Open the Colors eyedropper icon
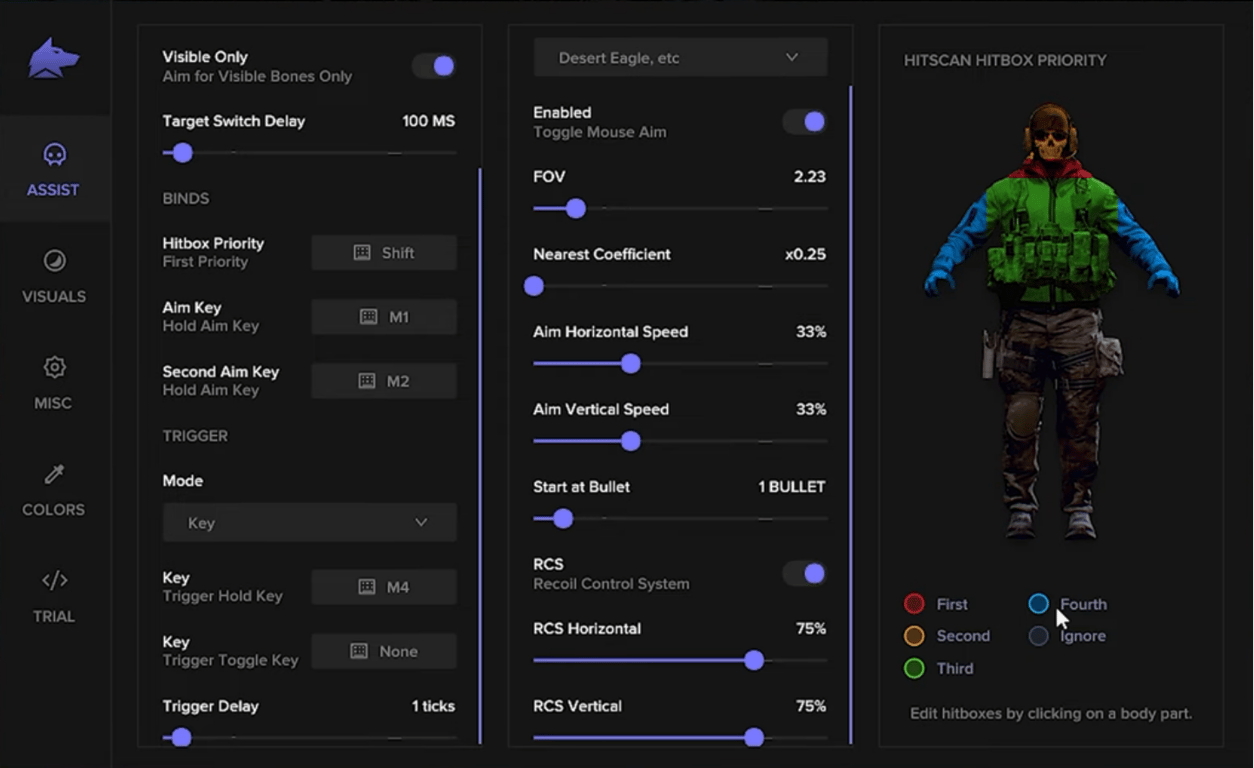This screenshot has height=768, width=1254. coord(54,474)
